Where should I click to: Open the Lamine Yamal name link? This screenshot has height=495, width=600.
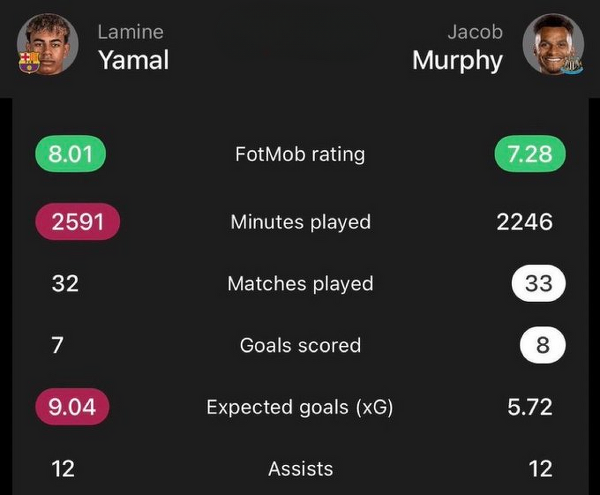point(132,46)
